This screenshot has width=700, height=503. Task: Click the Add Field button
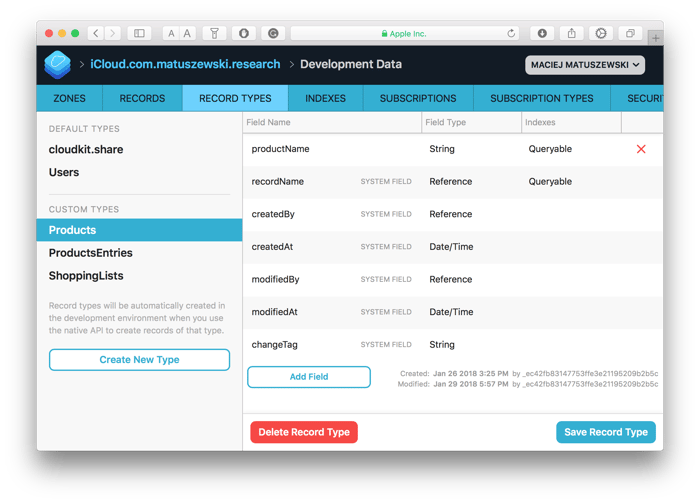309,377
